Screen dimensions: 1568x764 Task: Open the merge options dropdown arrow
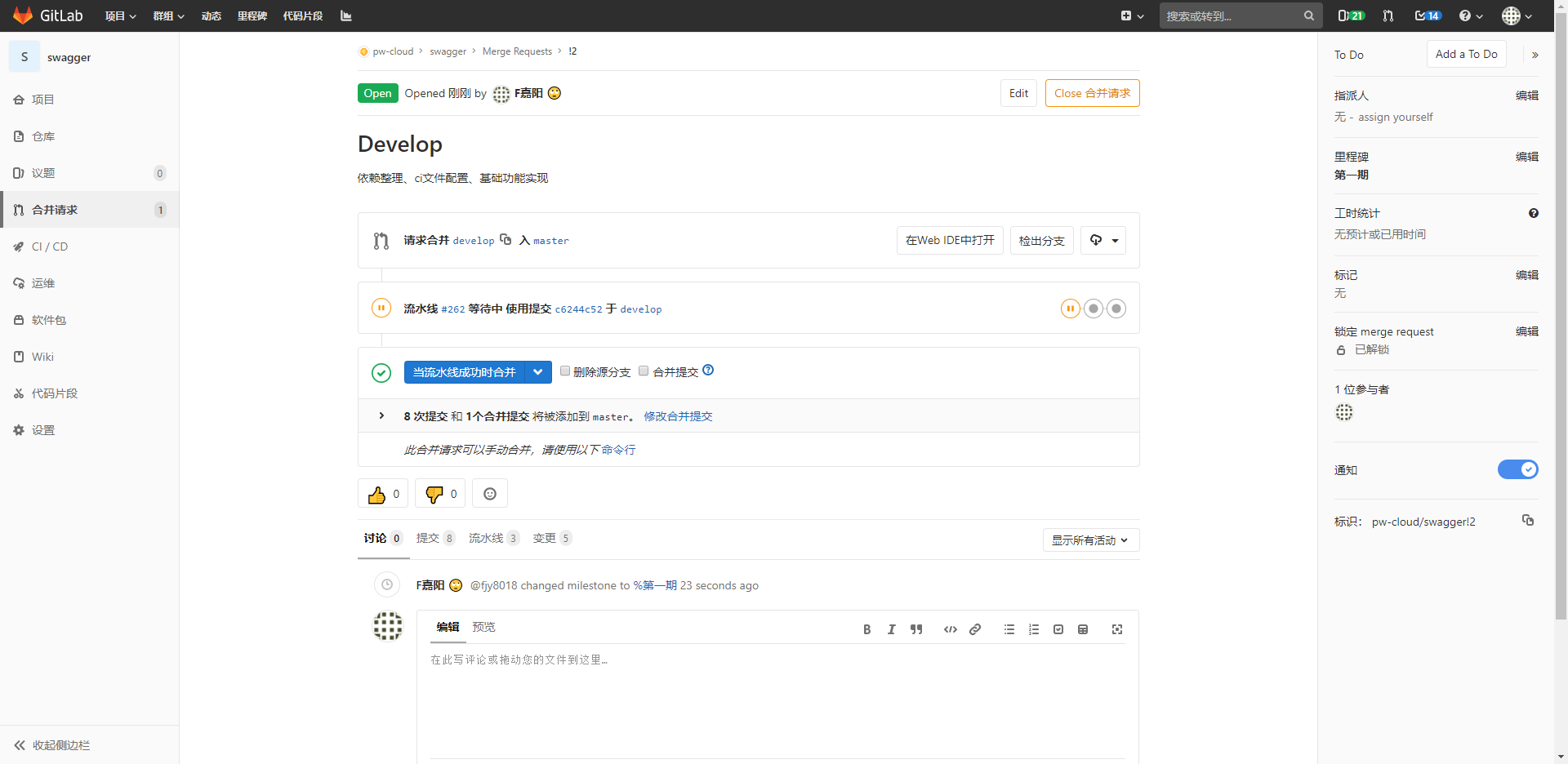tap(538, 372)
